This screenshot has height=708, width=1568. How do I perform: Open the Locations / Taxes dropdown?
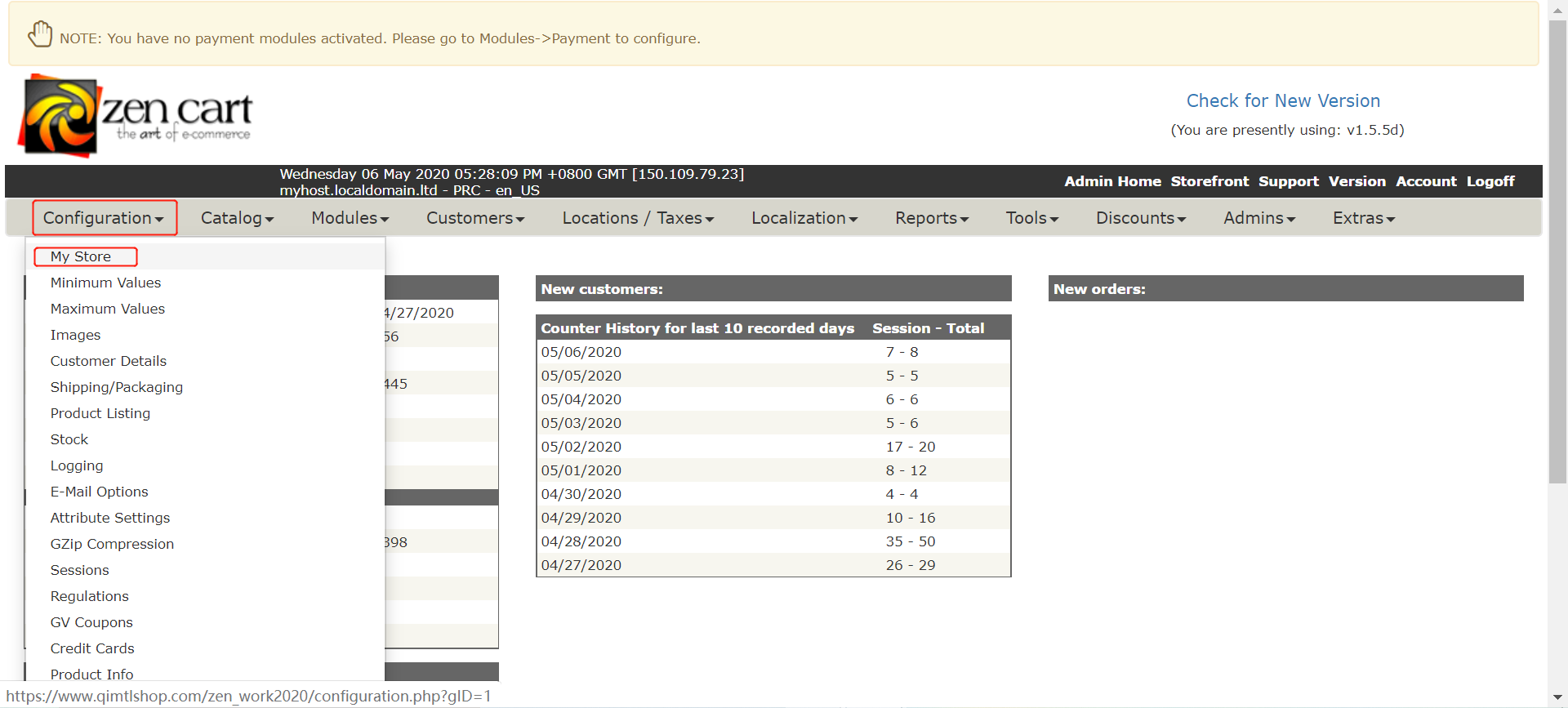[x=638, y=218]
